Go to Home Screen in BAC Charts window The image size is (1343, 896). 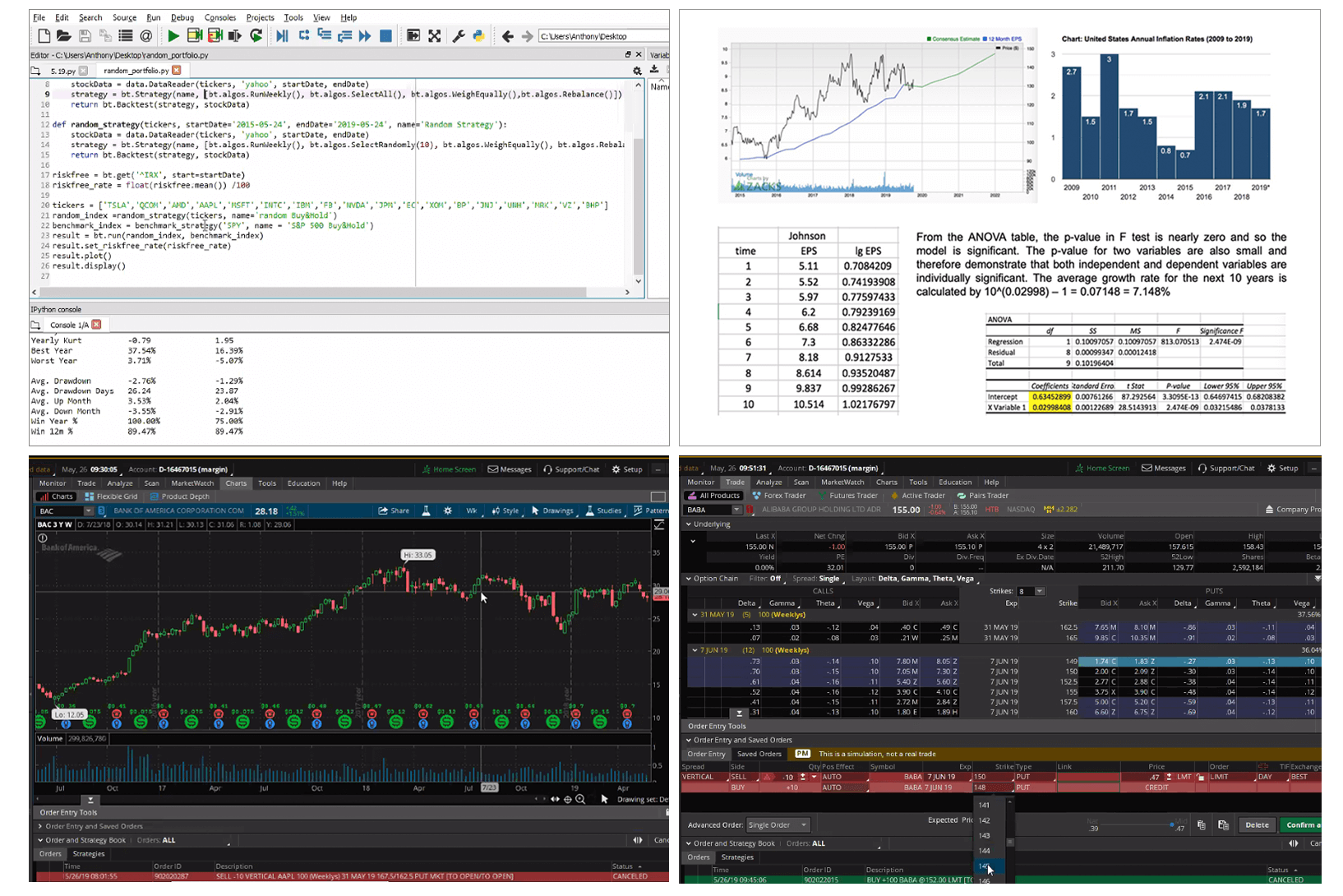449,469
